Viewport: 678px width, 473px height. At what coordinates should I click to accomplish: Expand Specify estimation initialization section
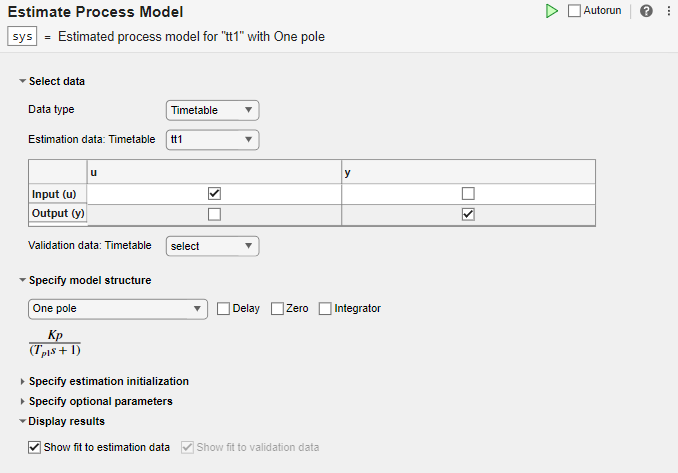[22, 381]
